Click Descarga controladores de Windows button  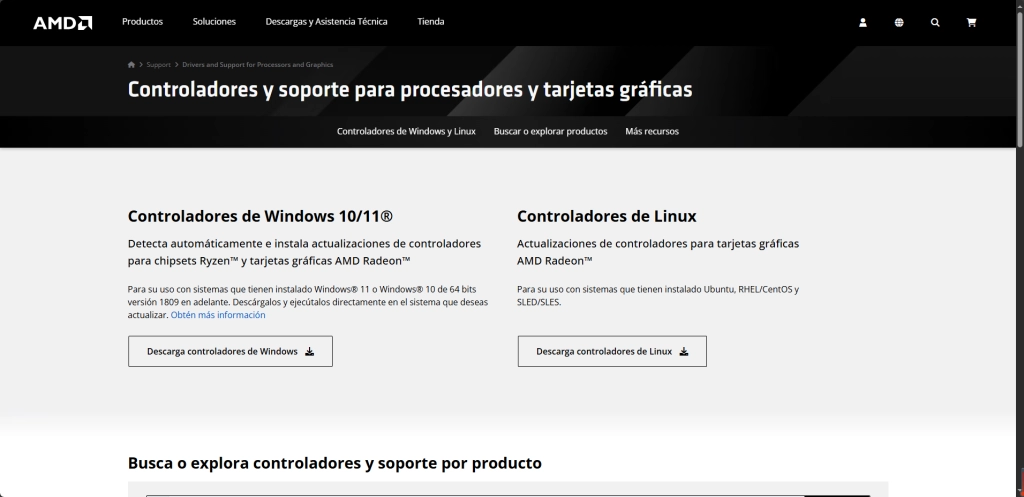(x=231, y=351)
